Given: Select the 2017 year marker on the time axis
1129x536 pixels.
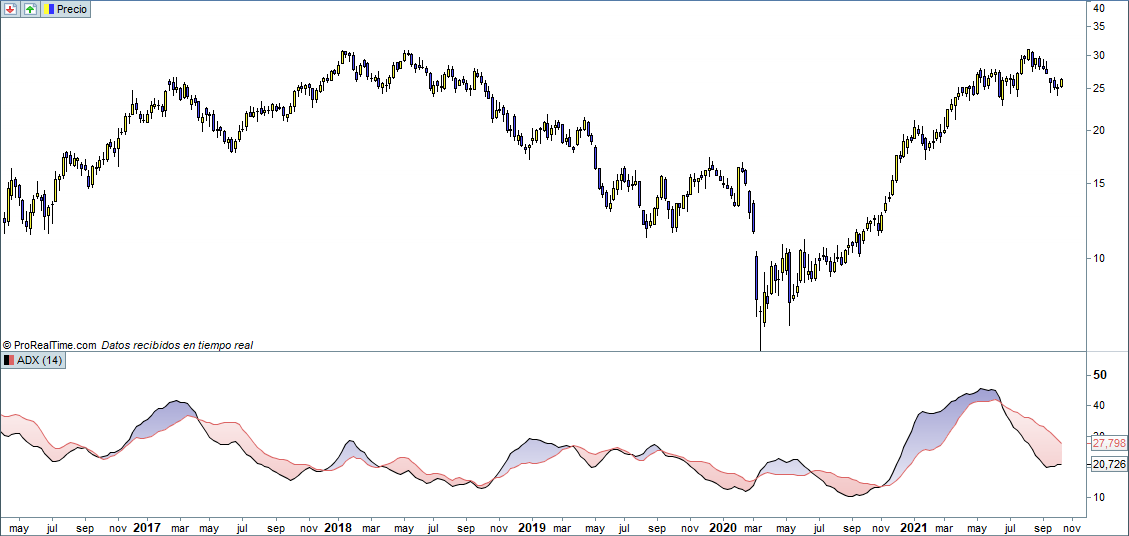Looking at the screenshot, I should [147, 526].
